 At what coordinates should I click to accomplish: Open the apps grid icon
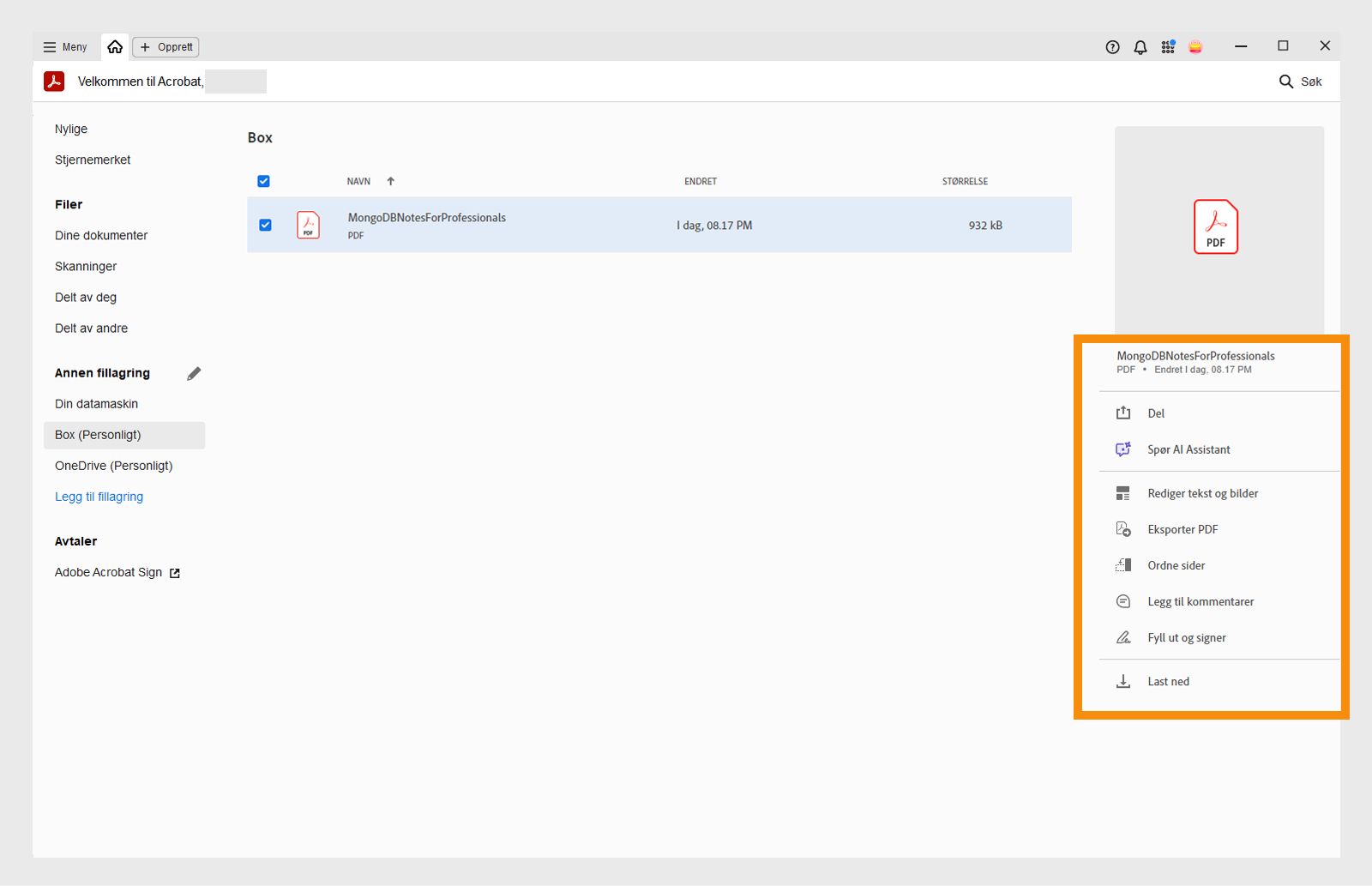tap(1168, 47)
